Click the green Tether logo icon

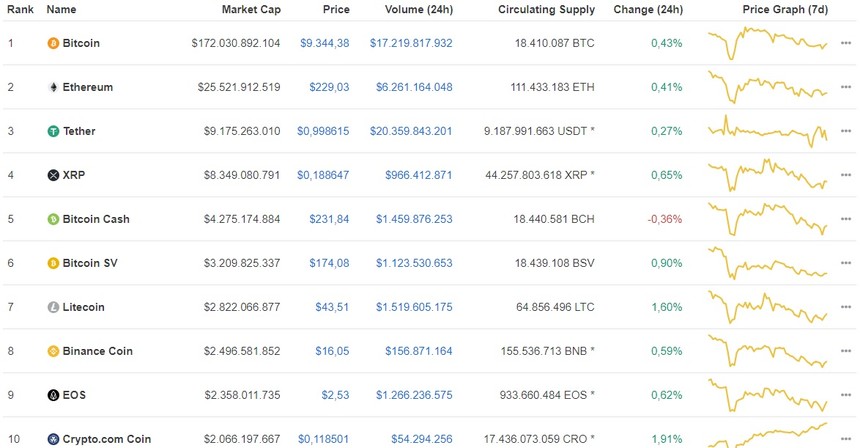(x=53, y=131)
